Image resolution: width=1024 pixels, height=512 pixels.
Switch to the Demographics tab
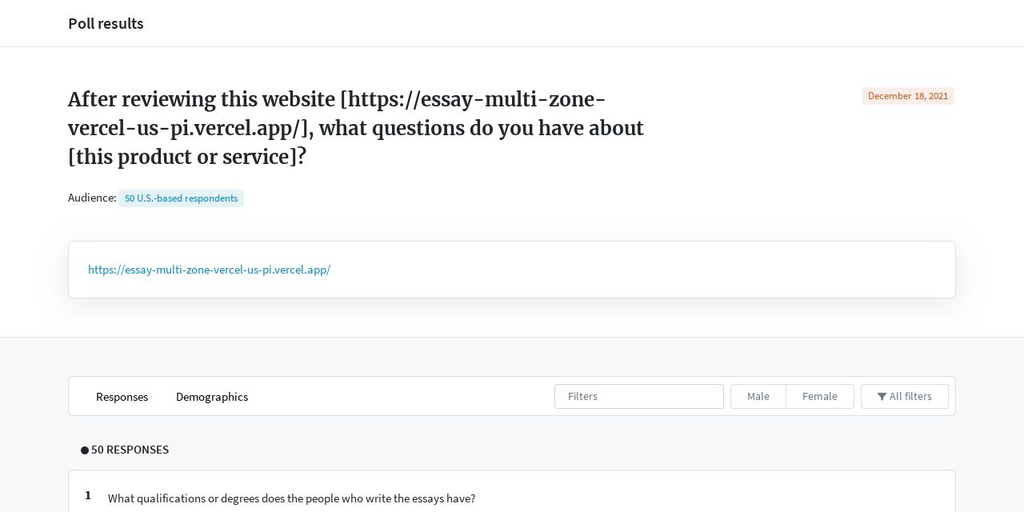coord(212,397)
